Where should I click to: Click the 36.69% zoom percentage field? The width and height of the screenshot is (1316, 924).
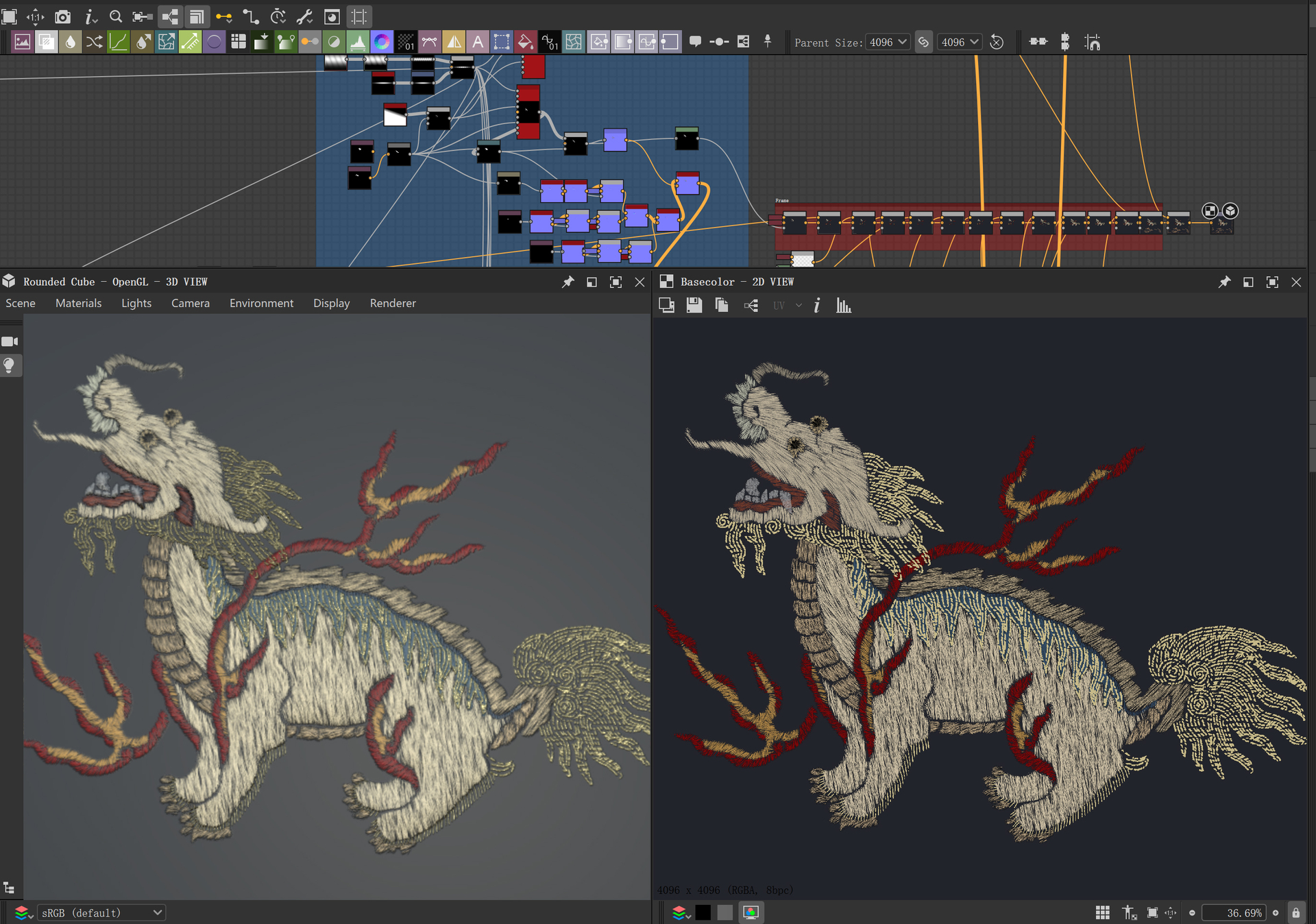(x=1236, y=912)
